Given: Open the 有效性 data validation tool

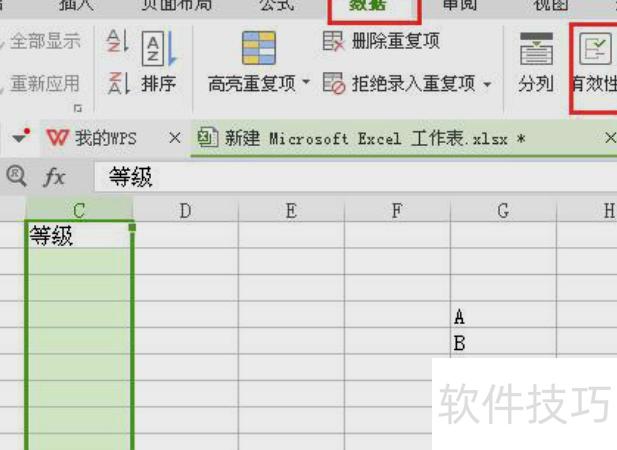Looking at the screenshot, I should (x=595, y=63).
